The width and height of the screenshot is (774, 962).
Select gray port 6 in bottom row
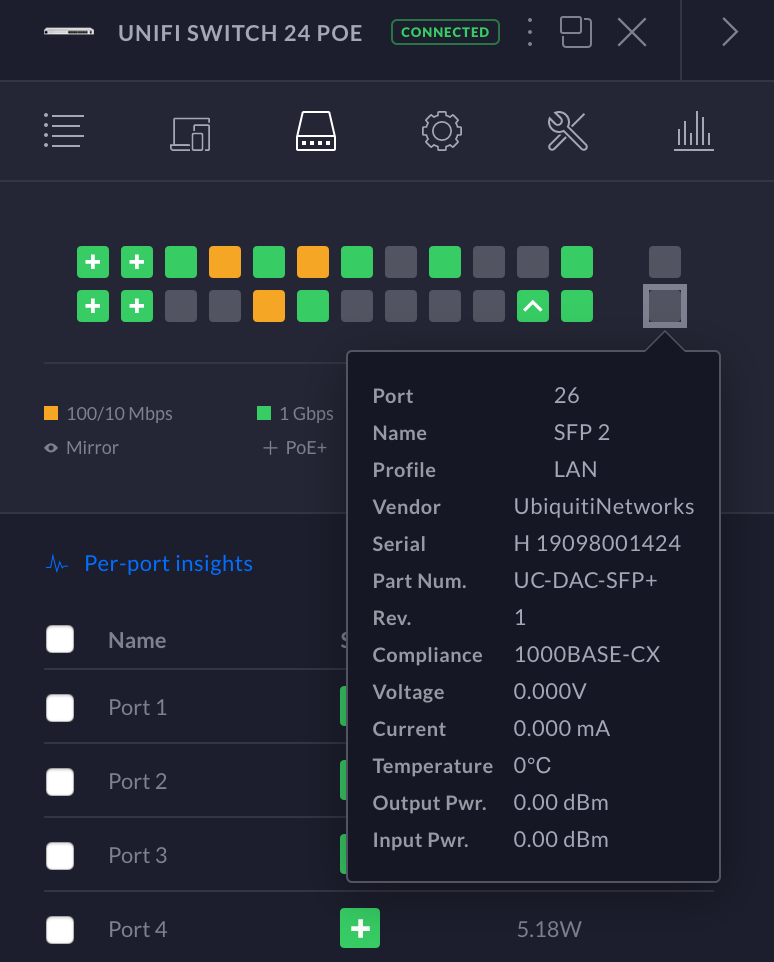[x=181, y=306]
